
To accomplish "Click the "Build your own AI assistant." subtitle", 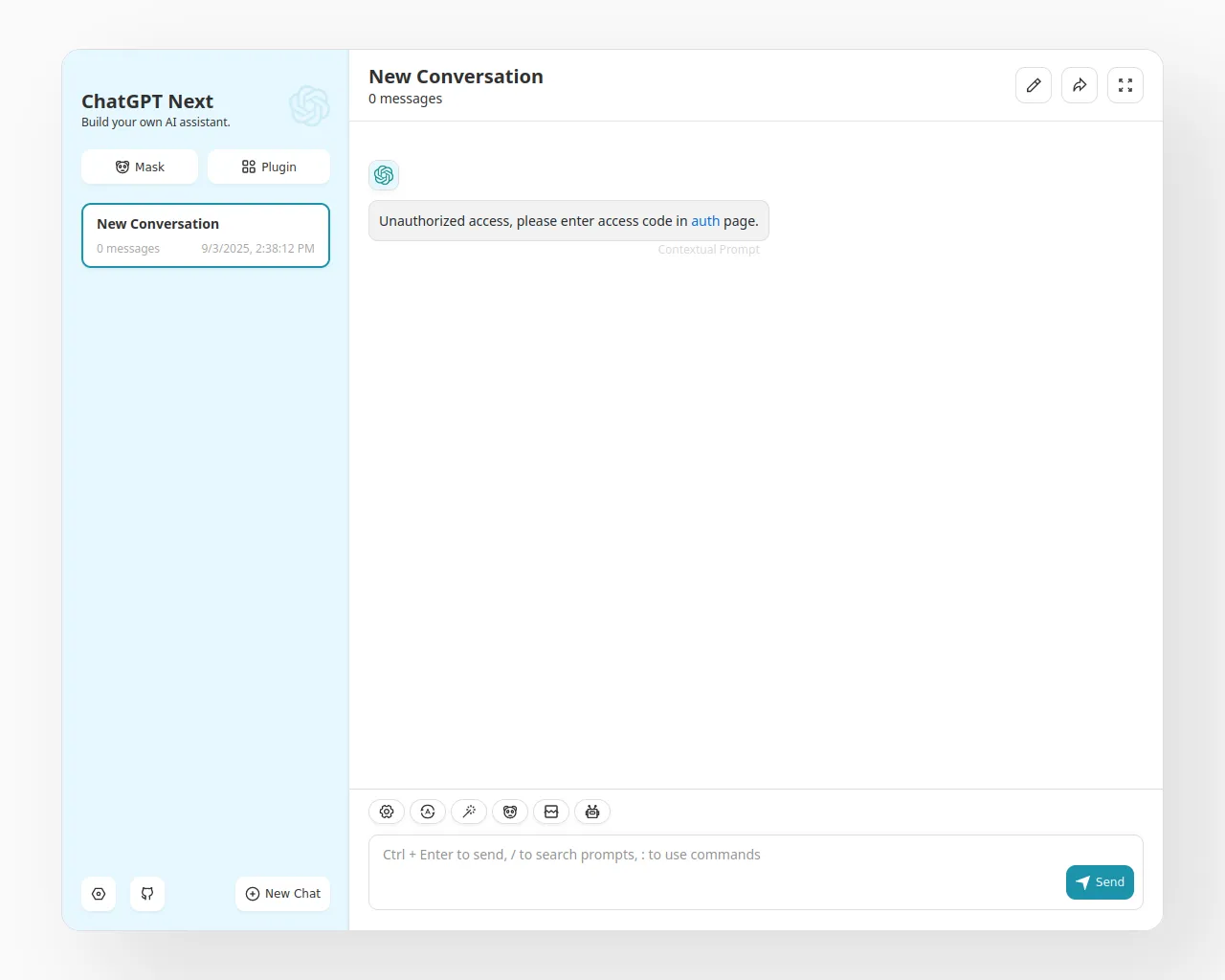I will [x=156, y=122].
